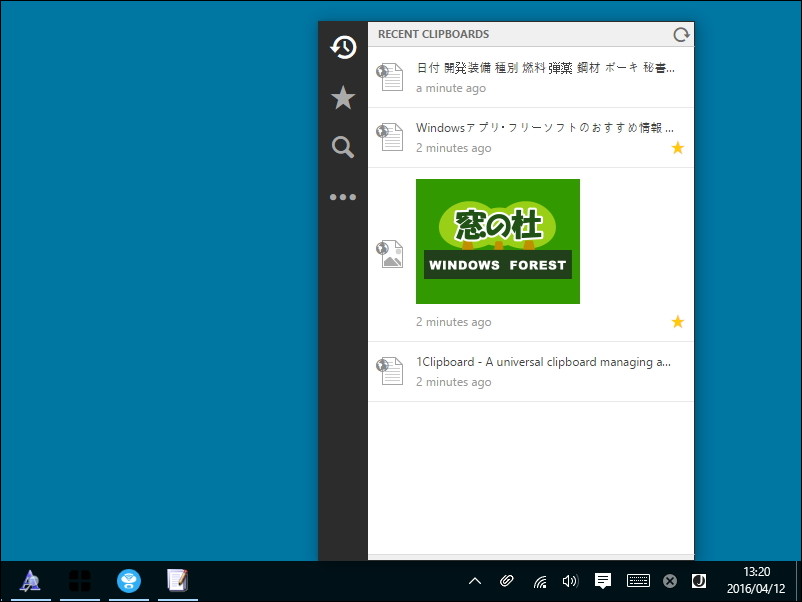The width and height of the screenshot is (802, 602).
Task: Click the text clip icon beside 1Clipboard entry
Action: 390,370
